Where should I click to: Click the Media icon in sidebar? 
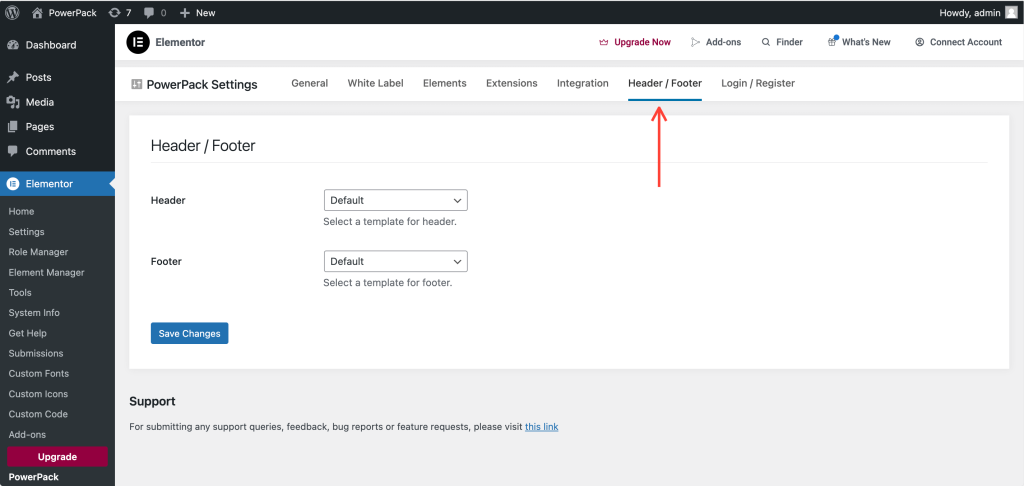12,102
